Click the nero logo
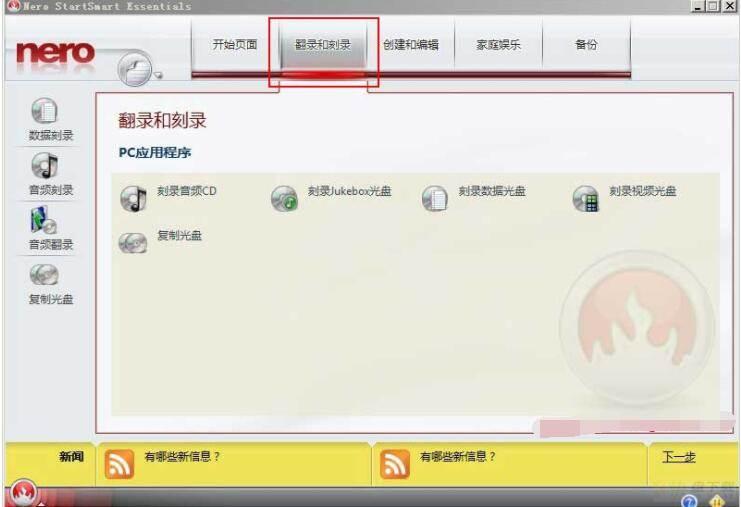Image resolution: width=741 pixels, height=507 pixels. click(x=55, y=53)
